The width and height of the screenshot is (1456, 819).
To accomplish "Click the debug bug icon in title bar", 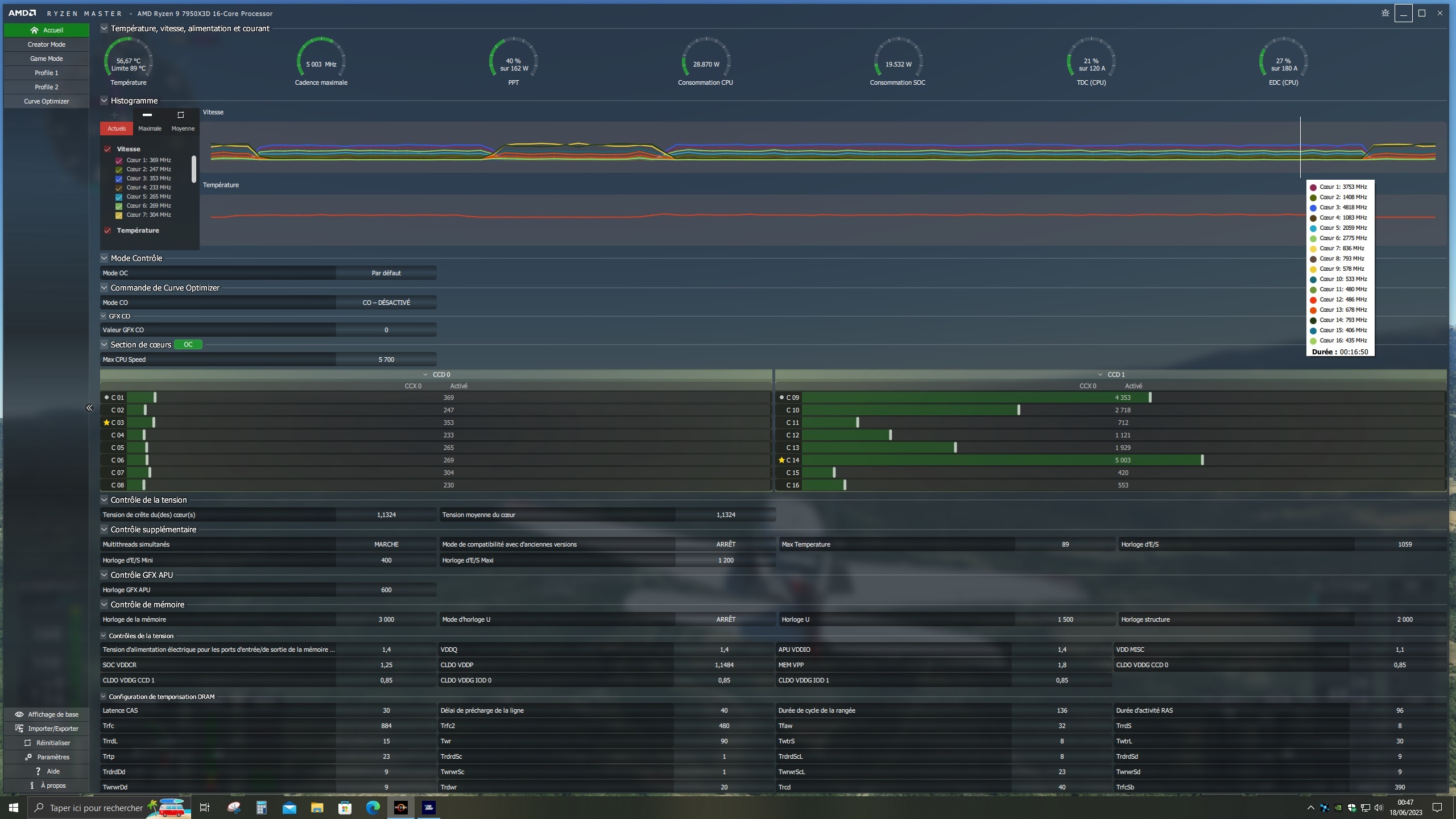I will [1385, 13].
